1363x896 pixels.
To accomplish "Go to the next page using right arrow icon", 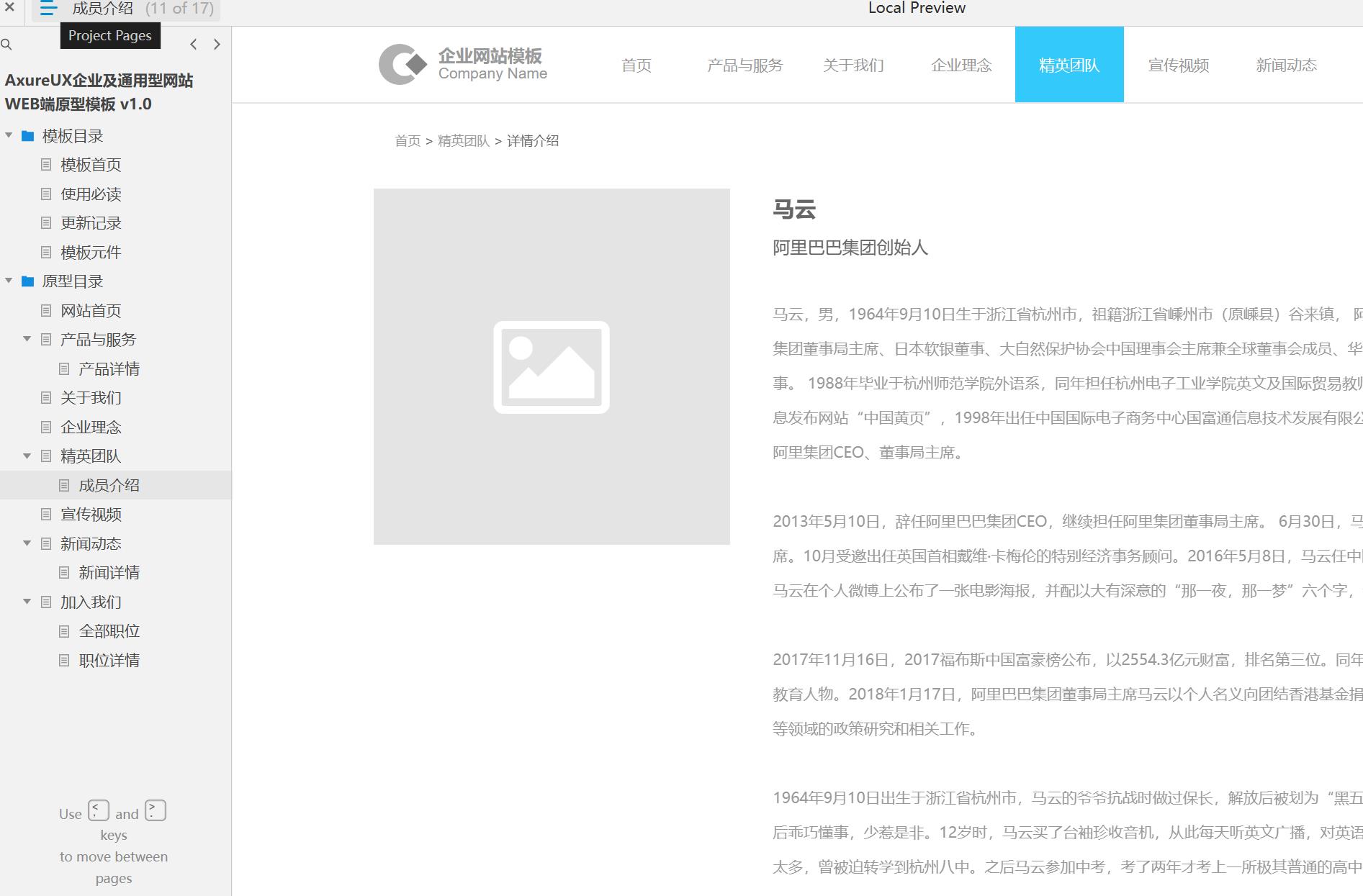I will point(217,45).
